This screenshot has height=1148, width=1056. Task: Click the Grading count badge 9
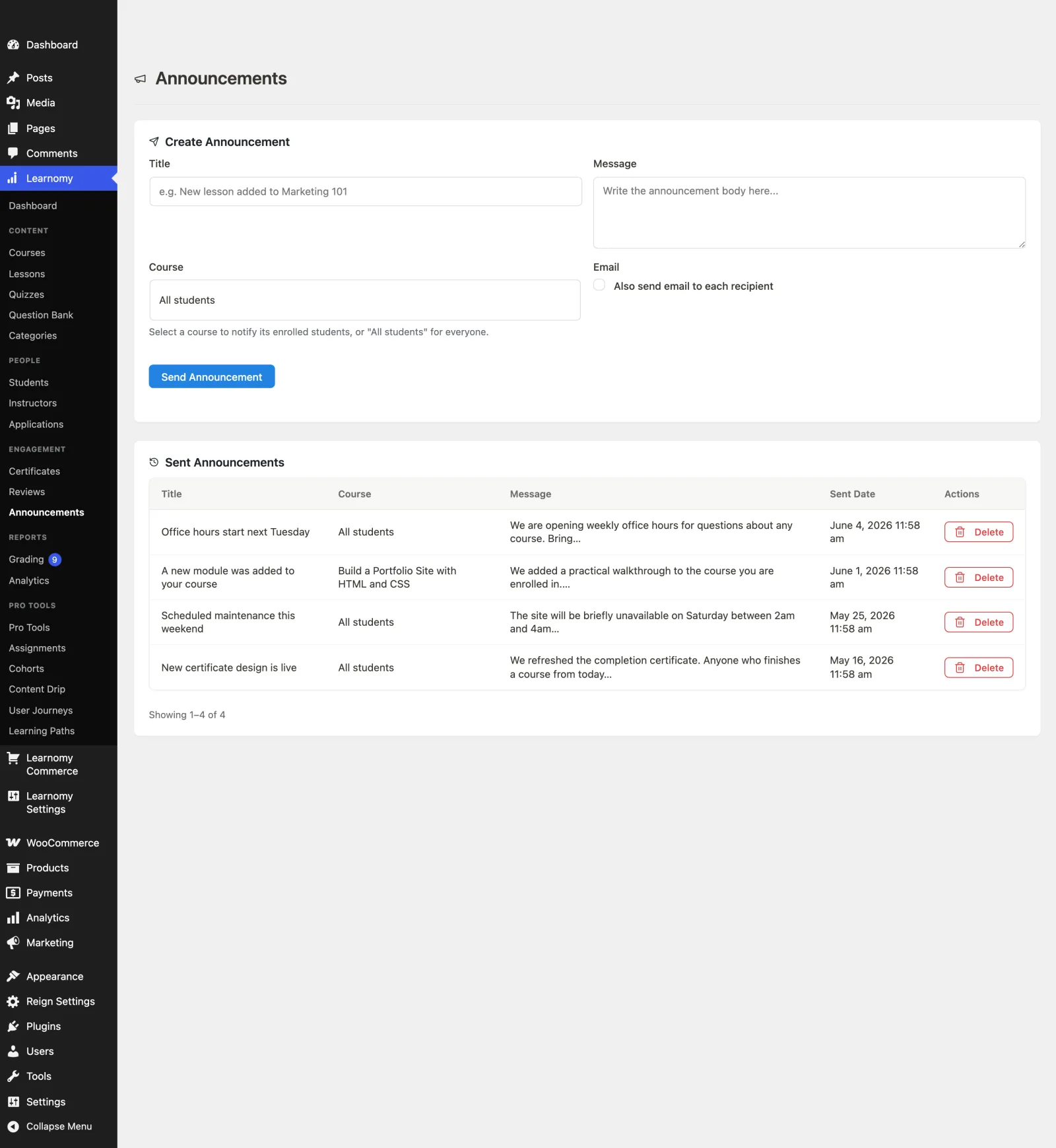click(55, 560)
